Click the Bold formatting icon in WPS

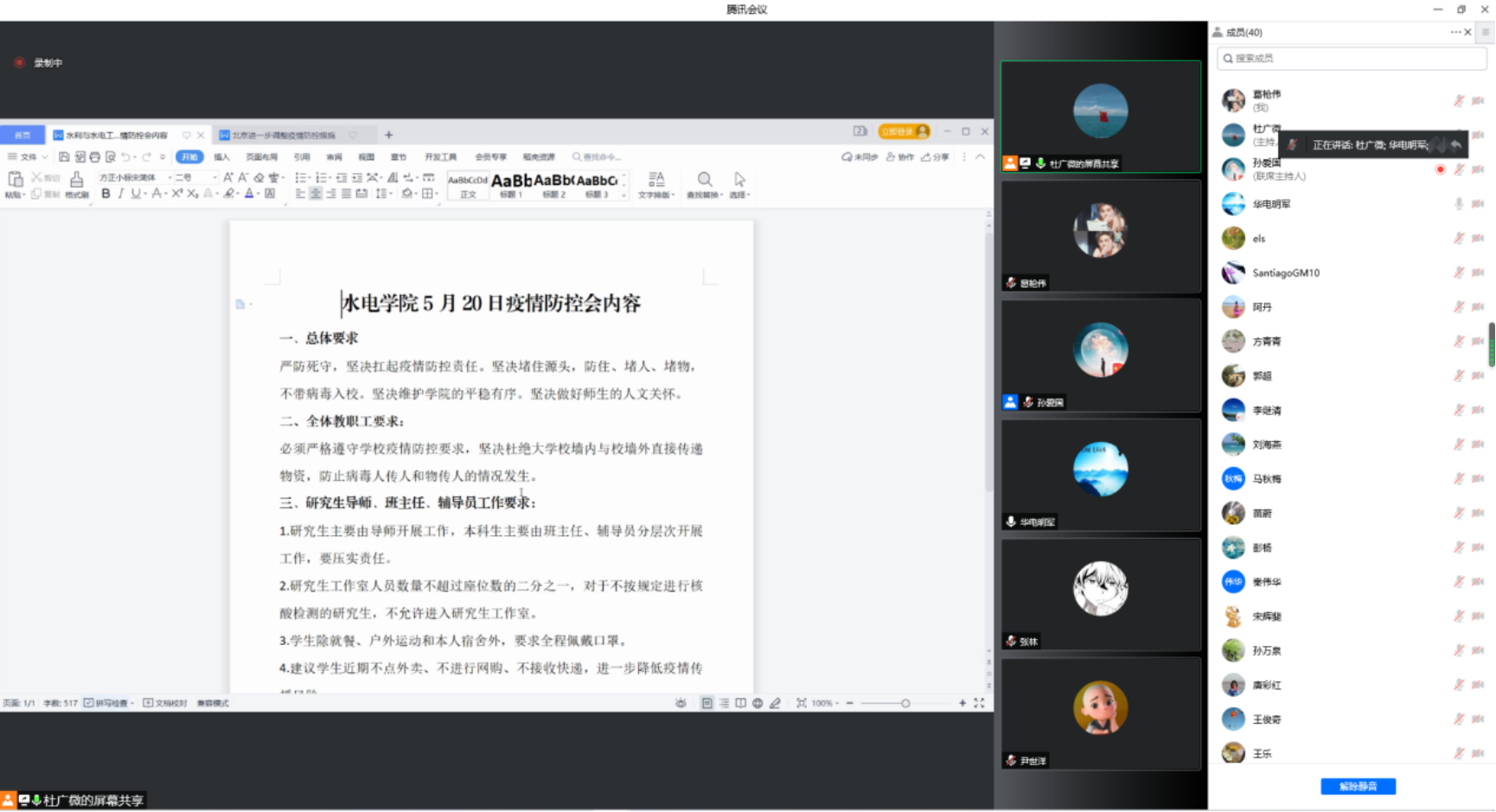point(105,194)
